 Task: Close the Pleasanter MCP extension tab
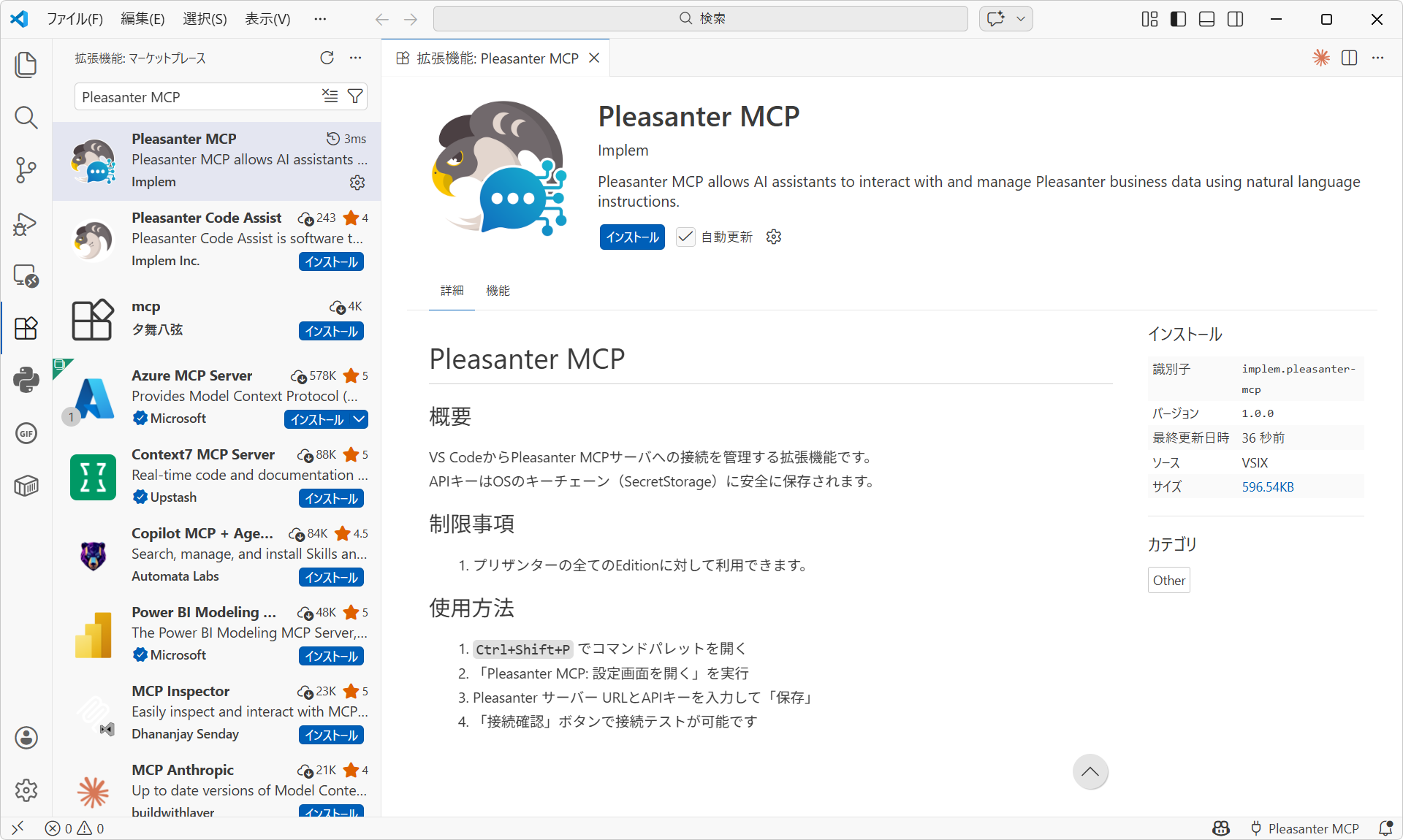coord(594,58)
